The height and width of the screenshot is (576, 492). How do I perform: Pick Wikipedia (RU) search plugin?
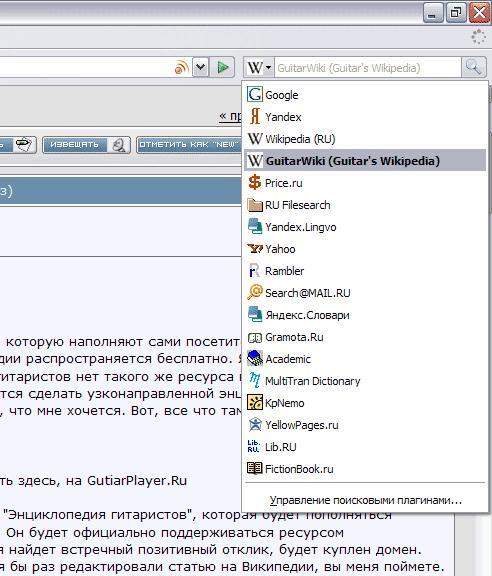(365, 139)
